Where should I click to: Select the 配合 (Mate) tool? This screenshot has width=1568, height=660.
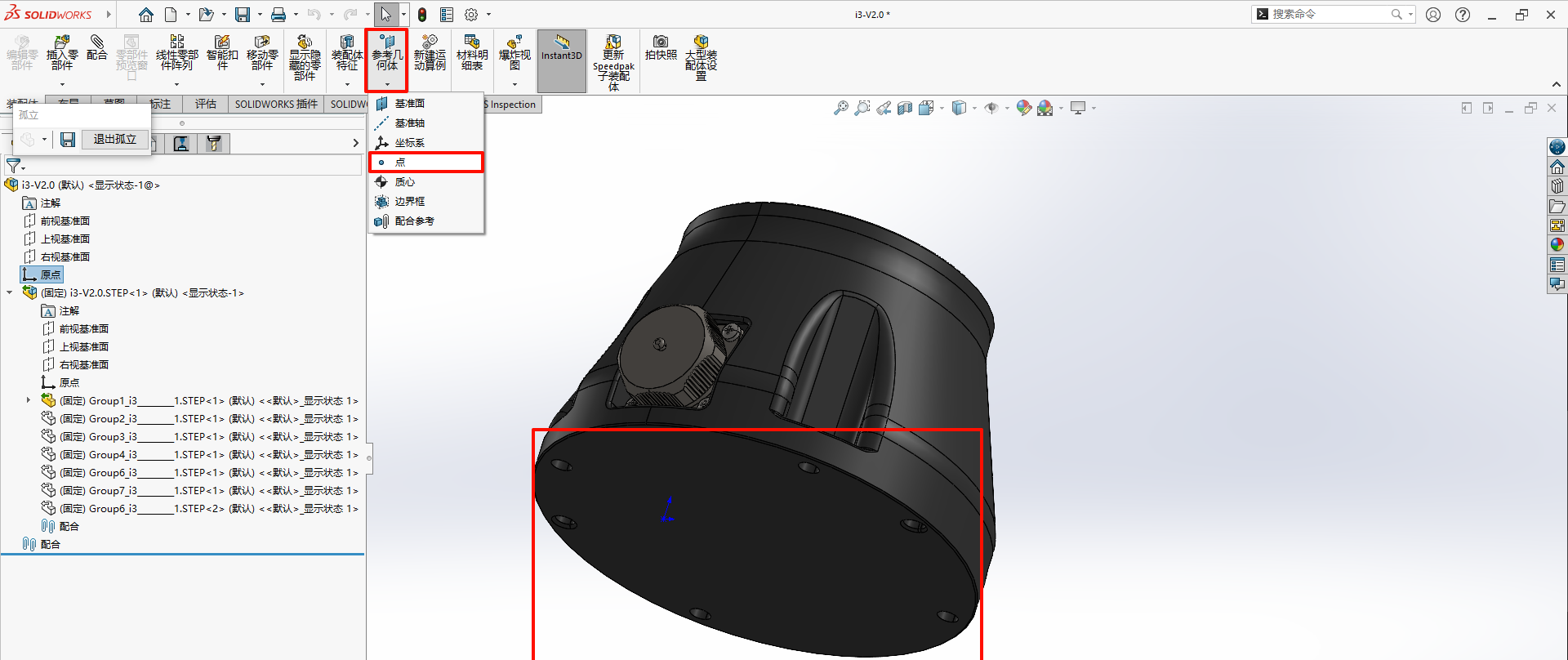click(x=97, y=48)
